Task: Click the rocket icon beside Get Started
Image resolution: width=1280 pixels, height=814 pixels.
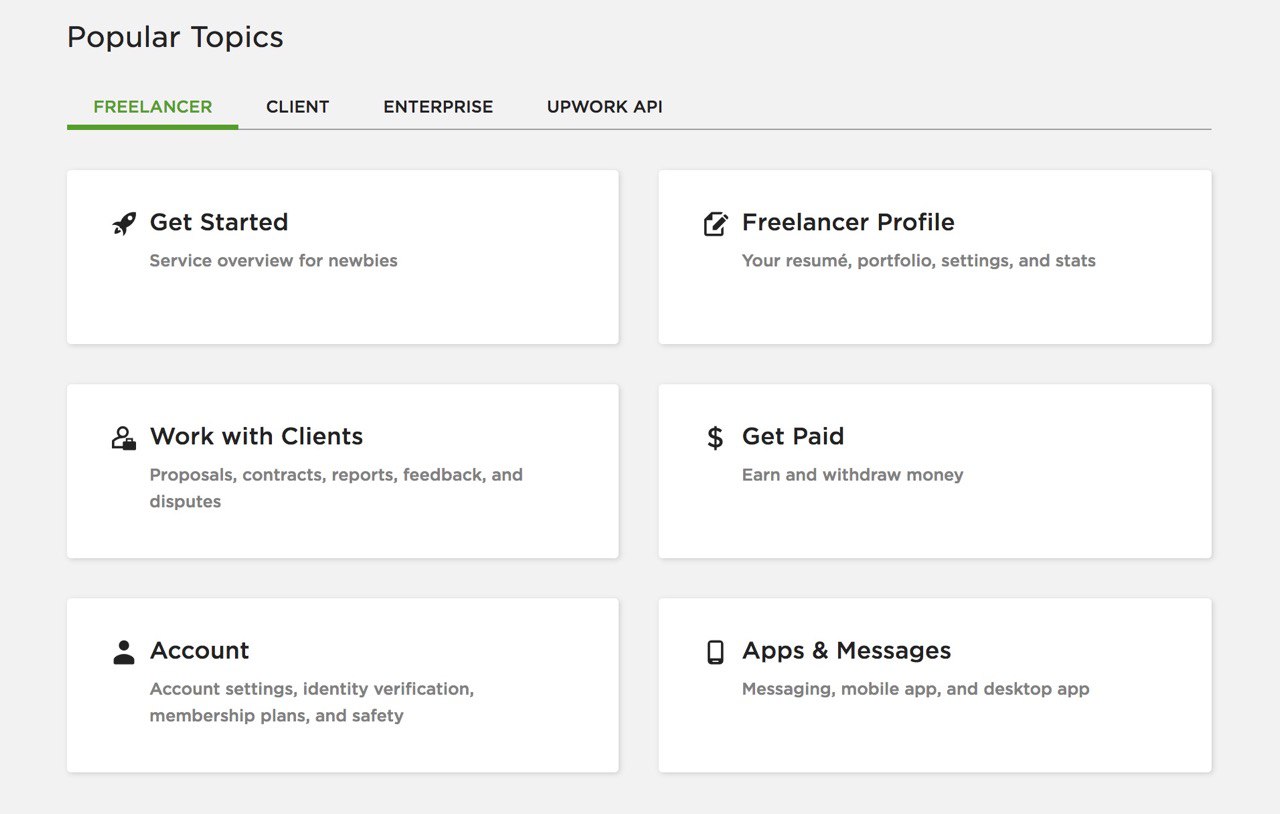Action: pos(124,223)
